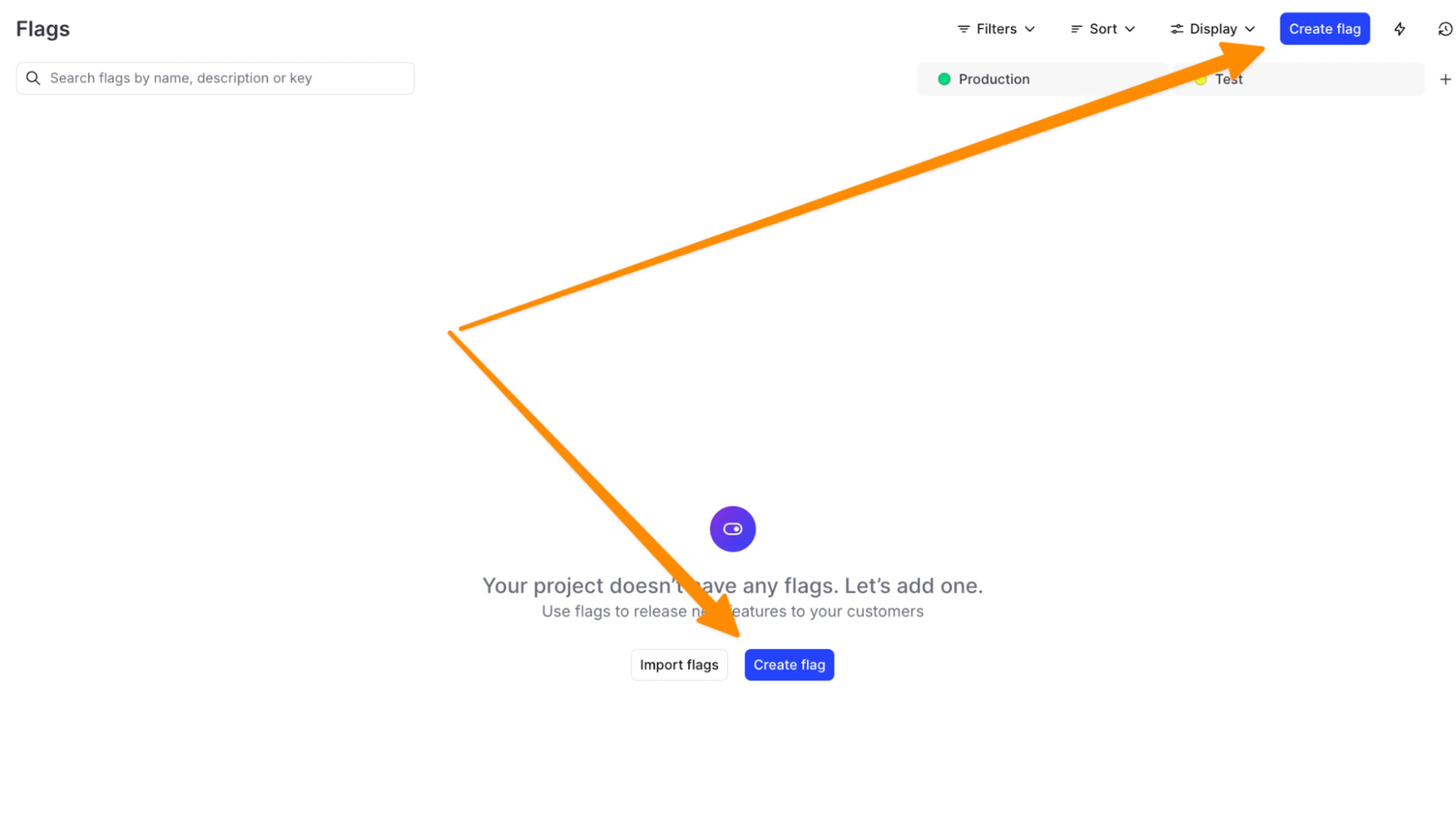Open the history clock icon

coord(1445,29)
